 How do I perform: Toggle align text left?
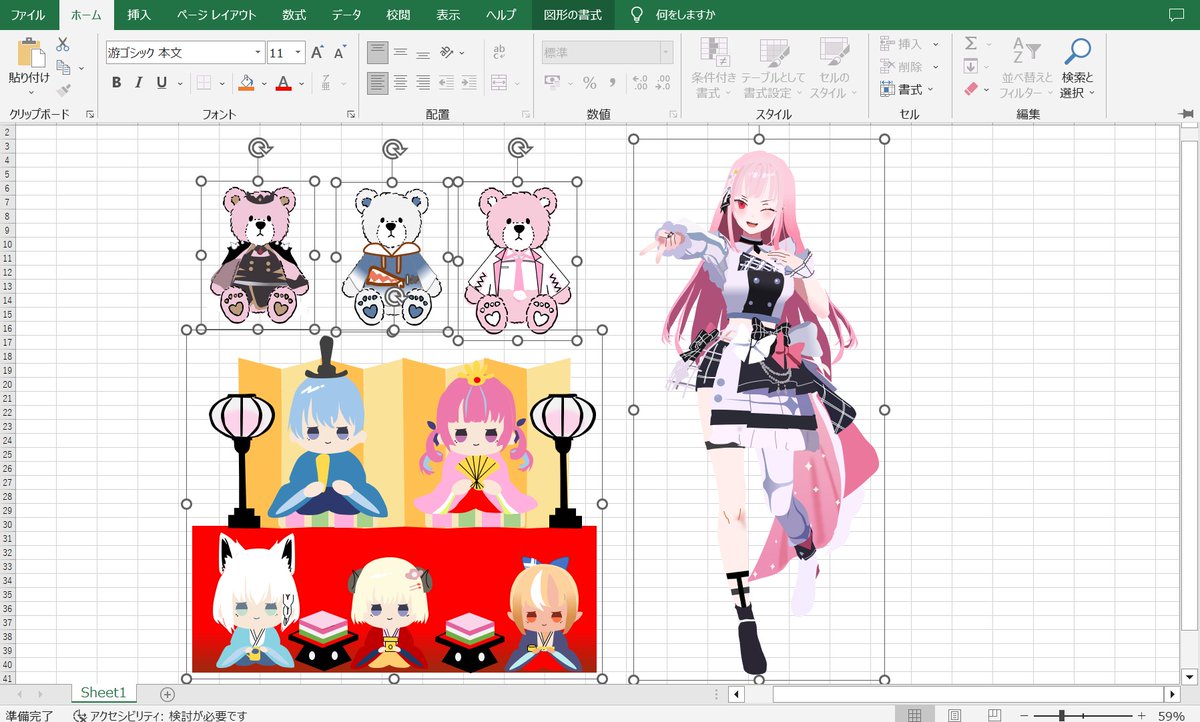377,83
